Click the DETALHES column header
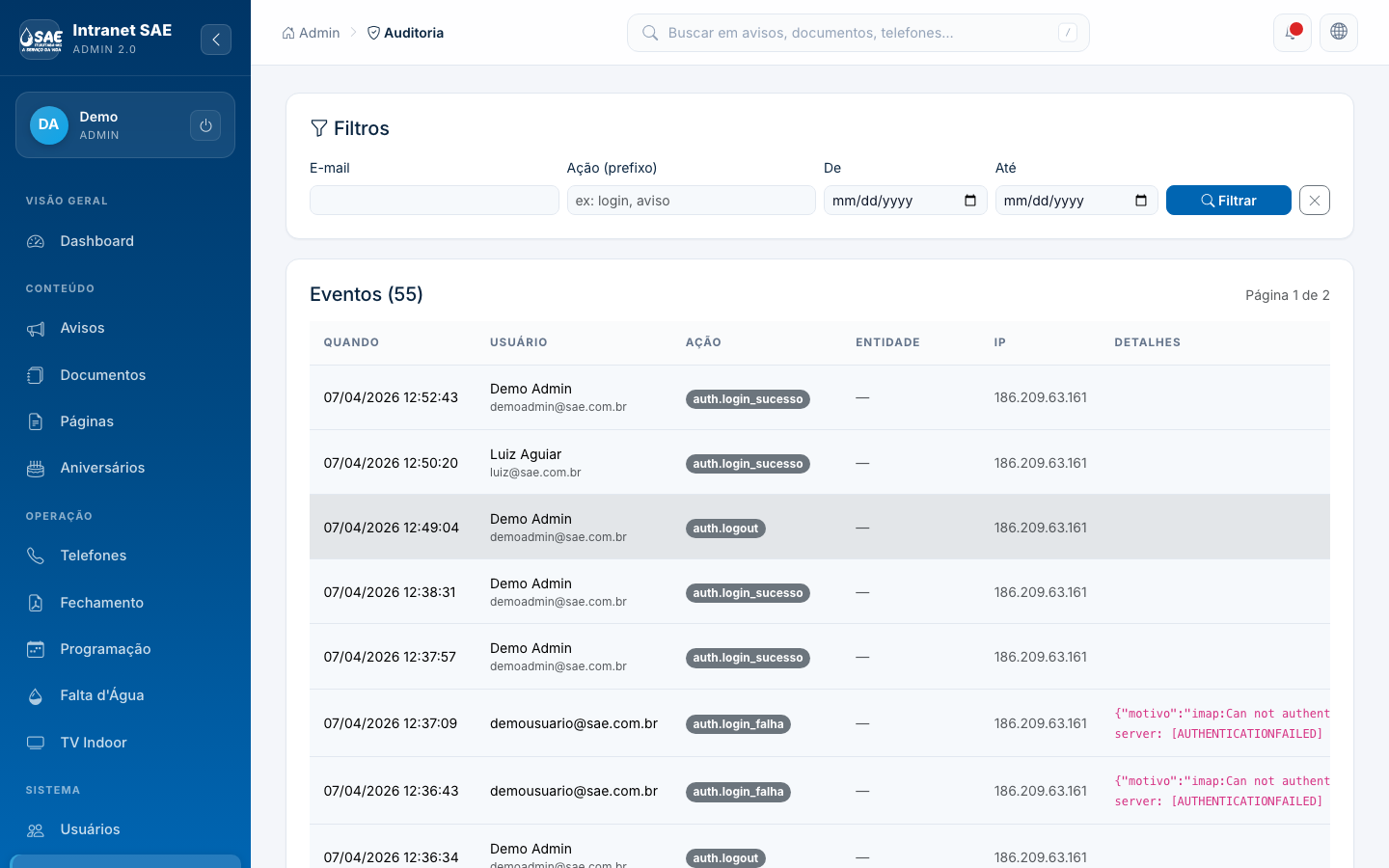This screenshot has height=868, width=1389. (1148, 342)
